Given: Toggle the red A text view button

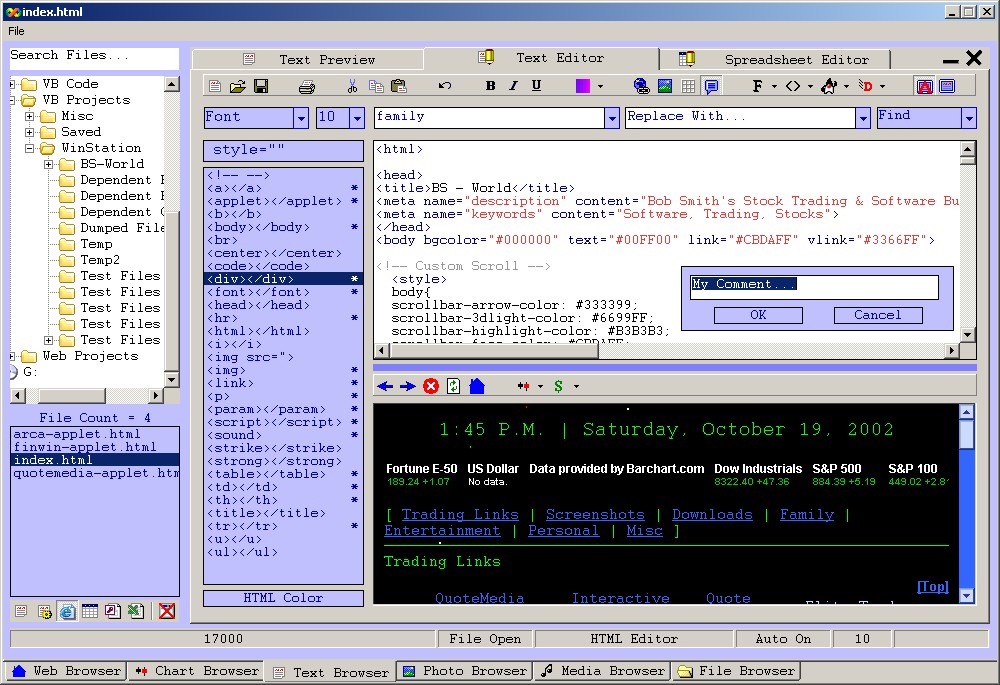Looking at the screenshot, I should click(925, 86).
